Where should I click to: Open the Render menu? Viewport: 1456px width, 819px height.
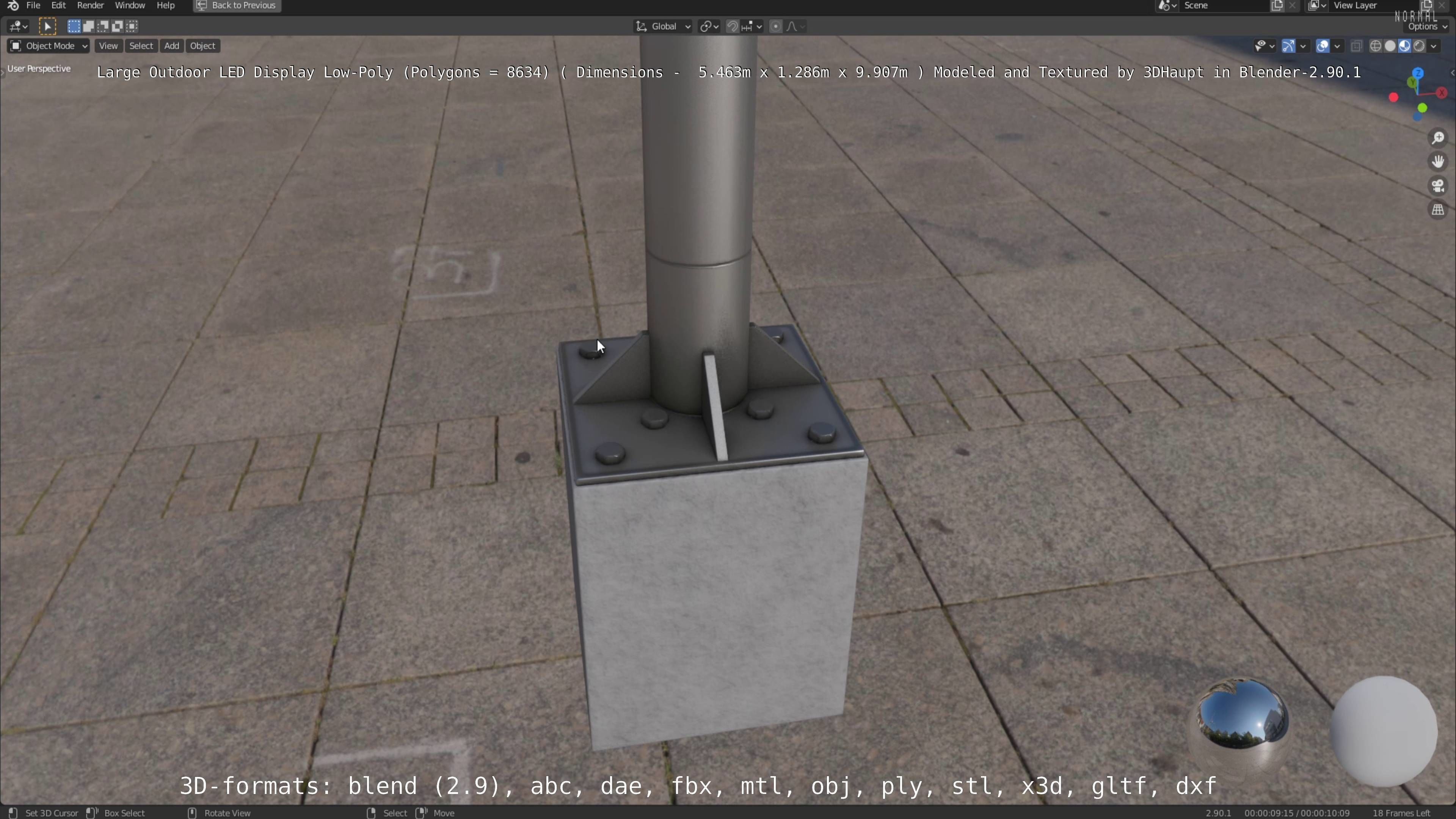tap(91, 6)
